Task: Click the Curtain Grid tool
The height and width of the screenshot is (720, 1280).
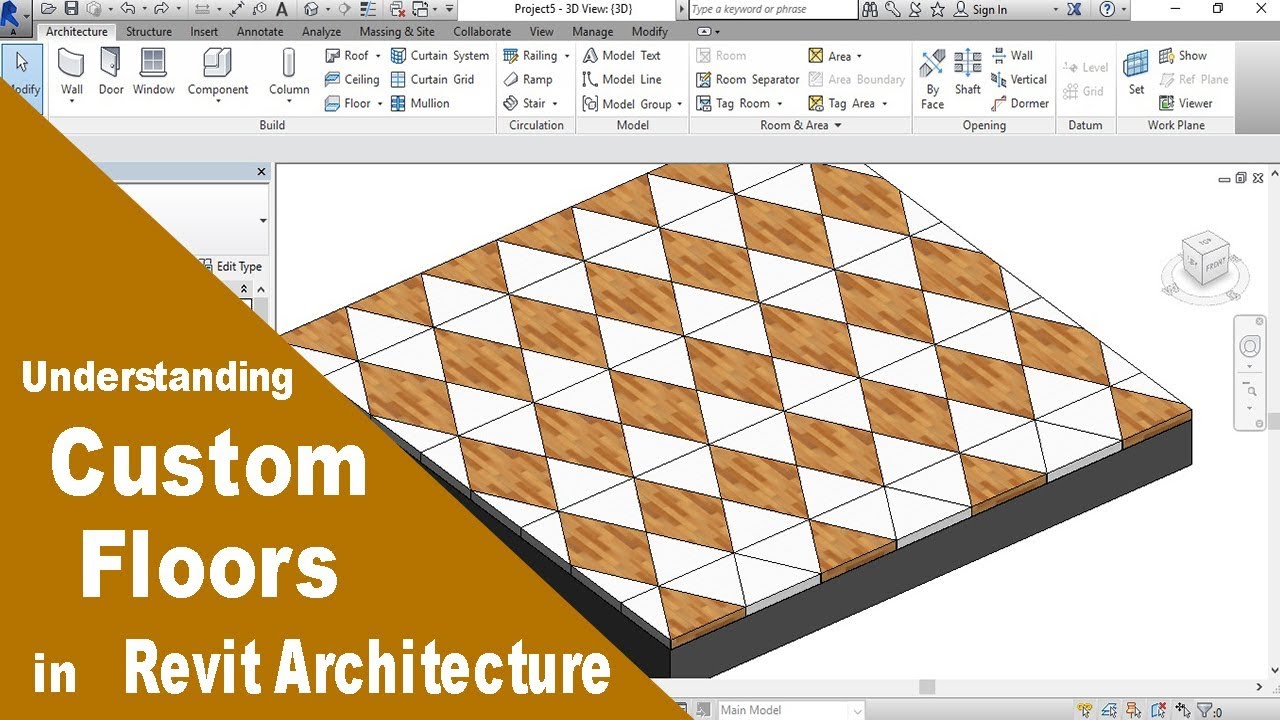Action: (x=432, y=79)
